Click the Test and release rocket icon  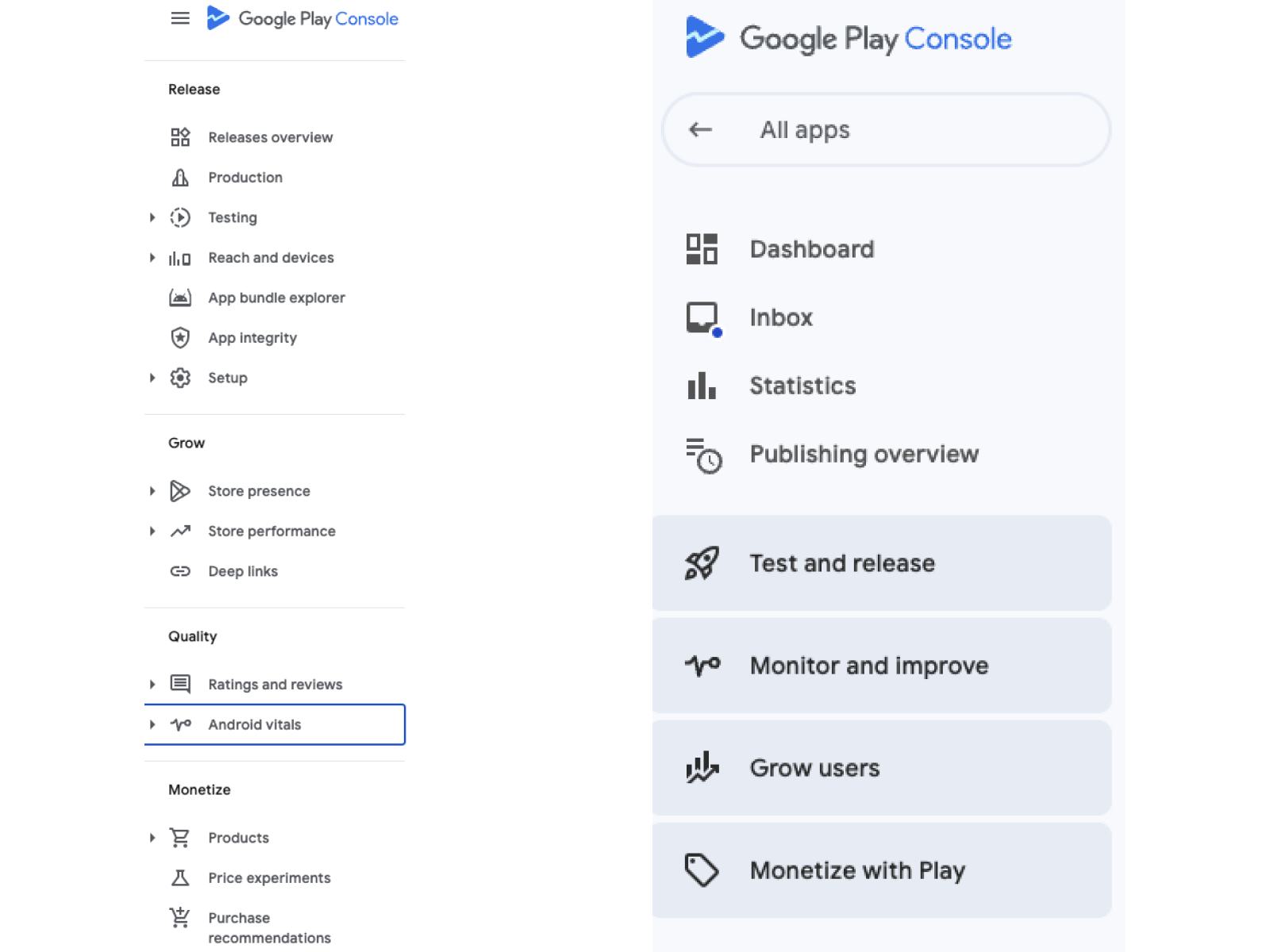[x=702, y=563]
